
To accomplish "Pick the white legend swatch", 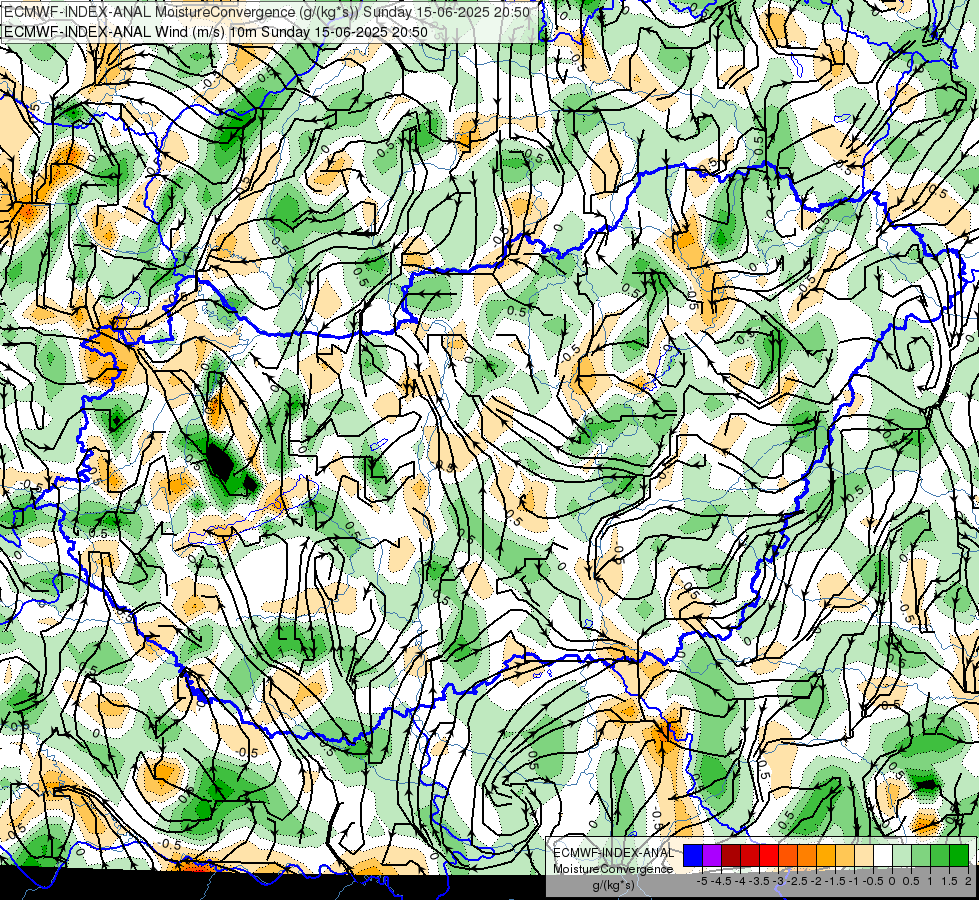I will point(883,855).
